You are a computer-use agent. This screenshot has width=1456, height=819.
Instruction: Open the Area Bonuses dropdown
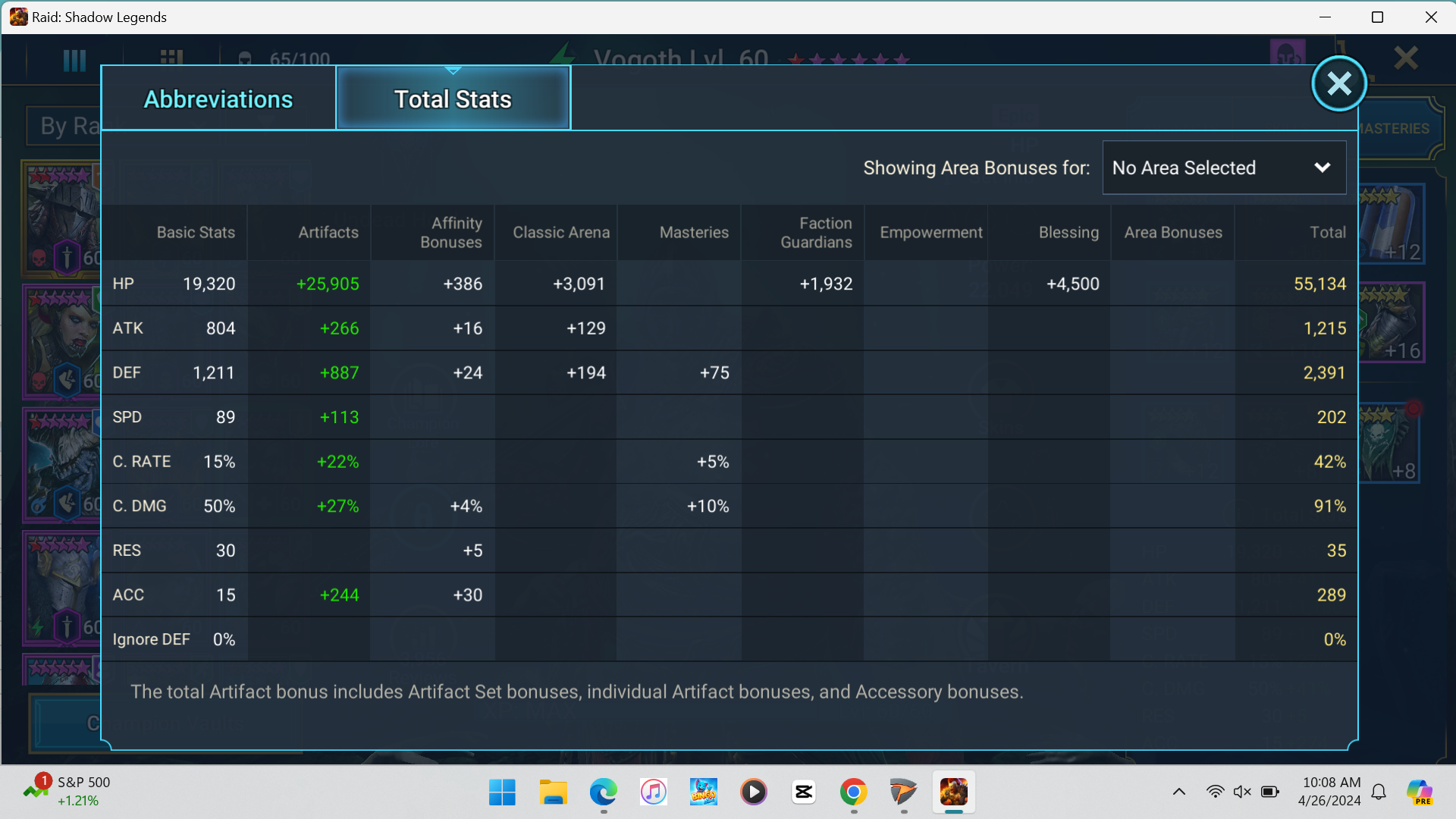pos(1224,168)
